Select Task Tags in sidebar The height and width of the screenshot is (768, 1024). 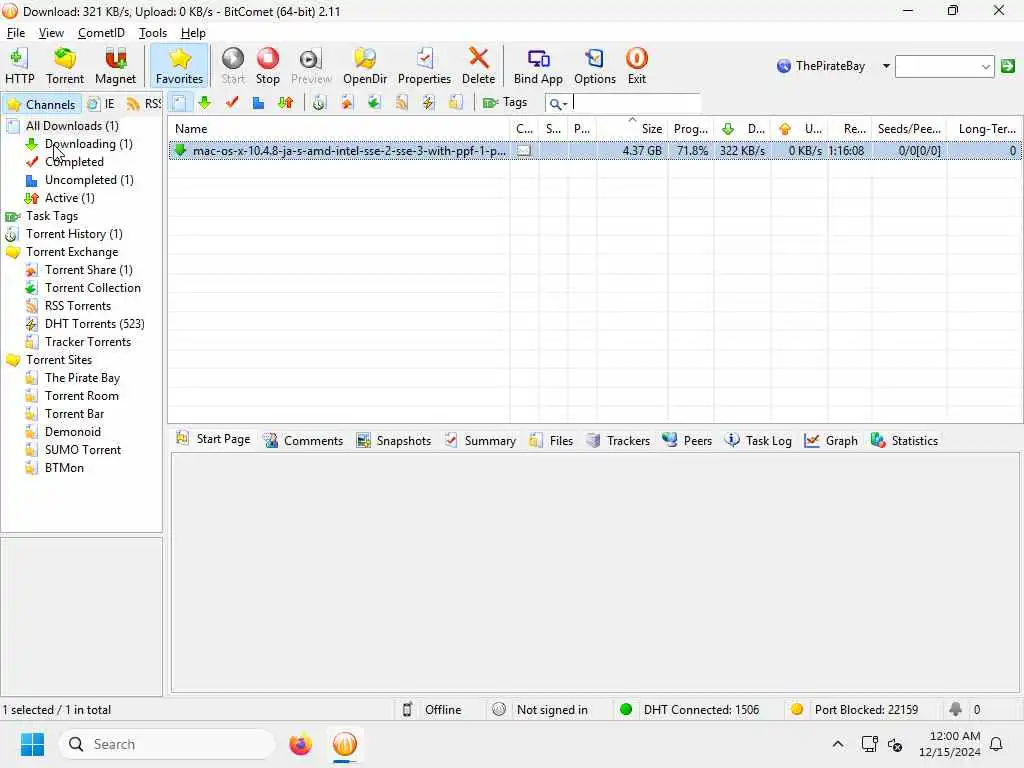pos(52,216)
